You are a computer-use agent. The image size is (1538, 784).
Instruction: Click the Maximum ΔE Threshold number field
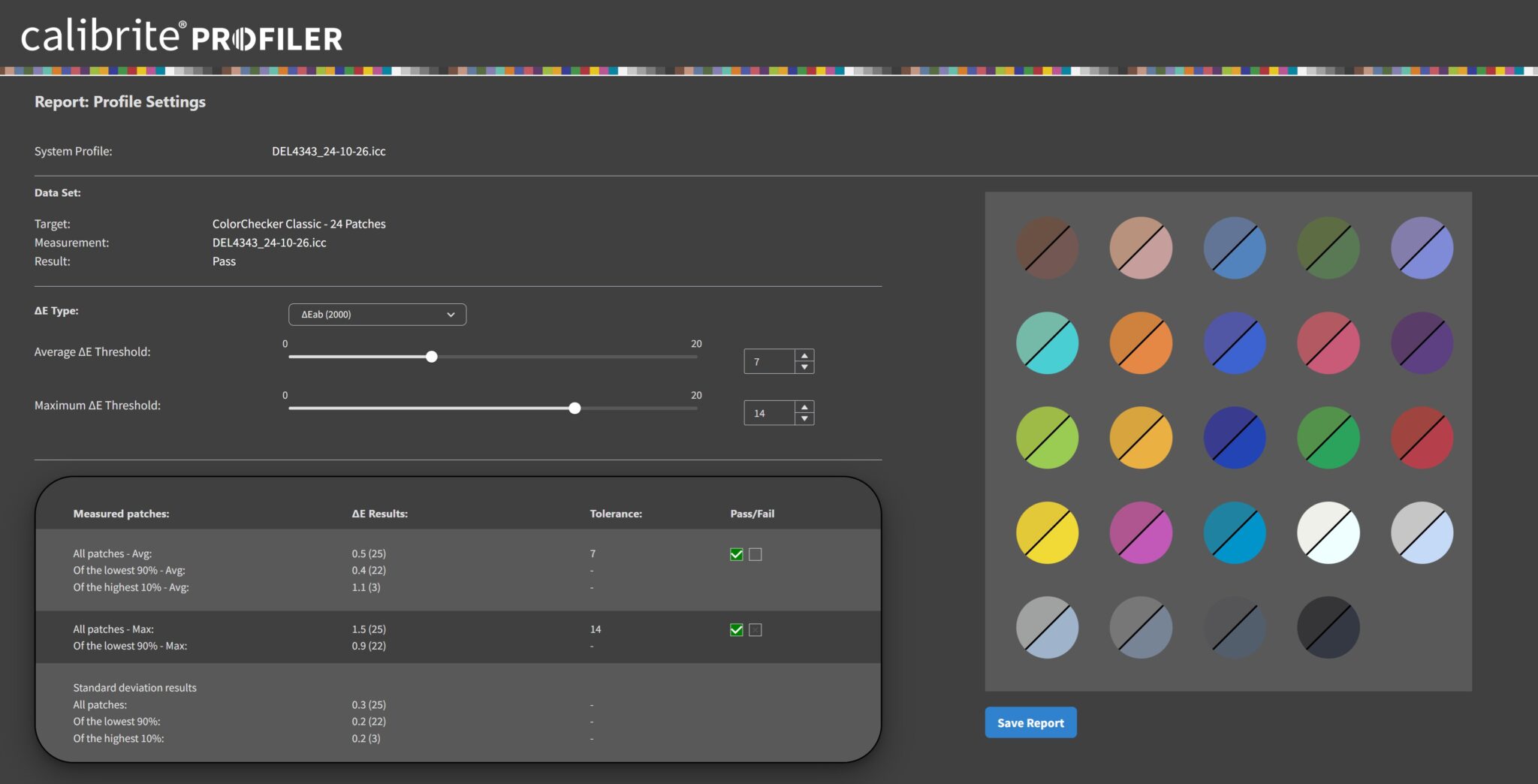(x=769, y=413)
